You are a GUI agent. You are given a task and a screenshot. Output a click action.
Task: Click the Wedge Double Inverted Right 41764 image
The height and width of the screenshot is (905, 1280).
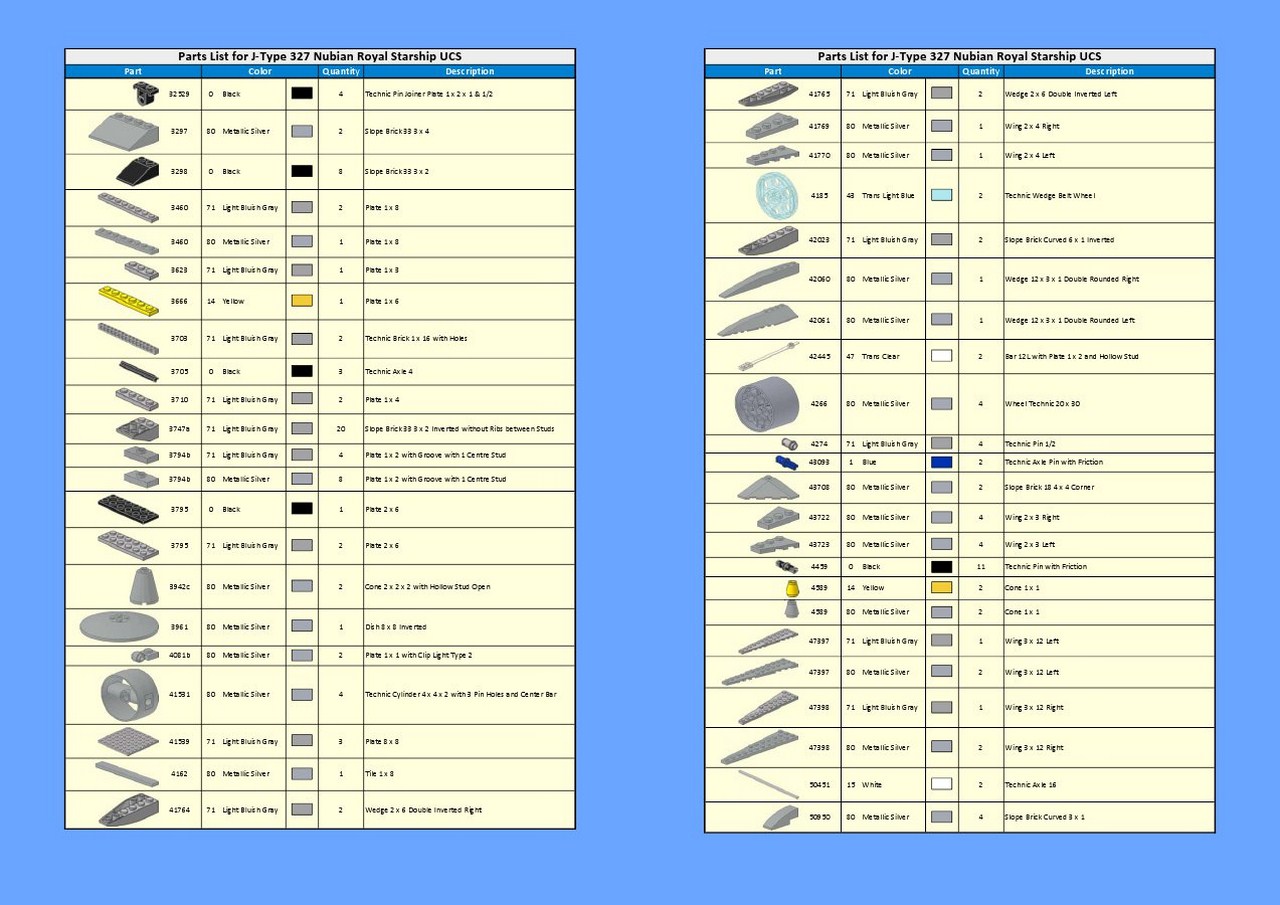tap(129, 809)
